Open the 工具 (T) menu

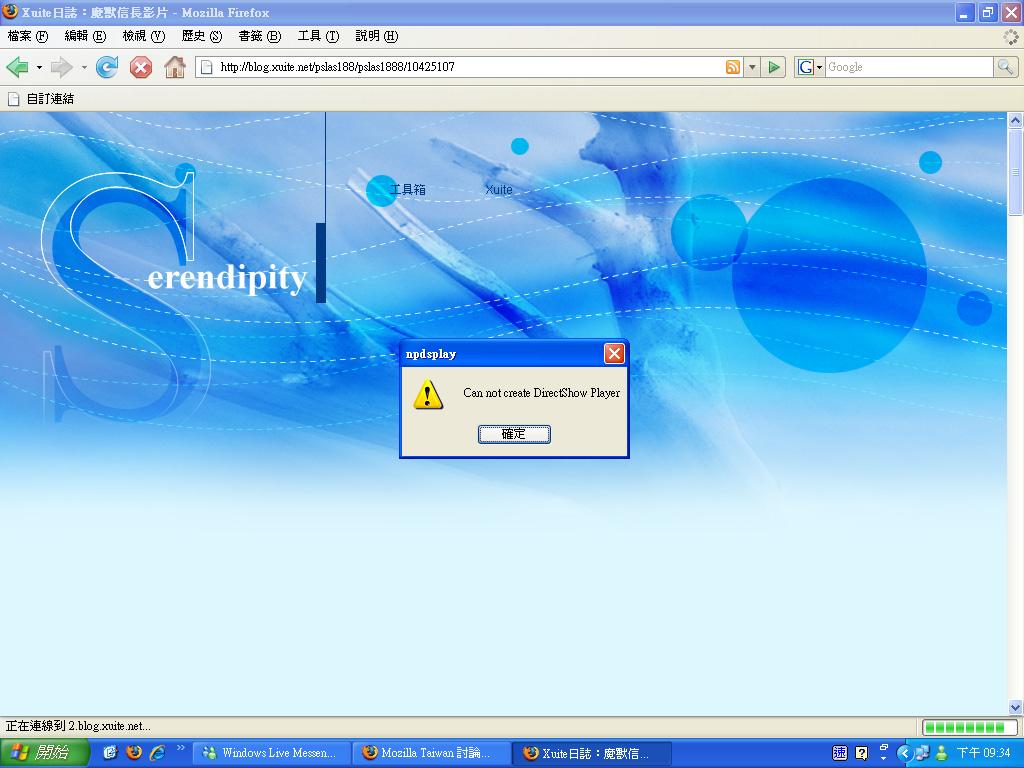tap(318, 36)
